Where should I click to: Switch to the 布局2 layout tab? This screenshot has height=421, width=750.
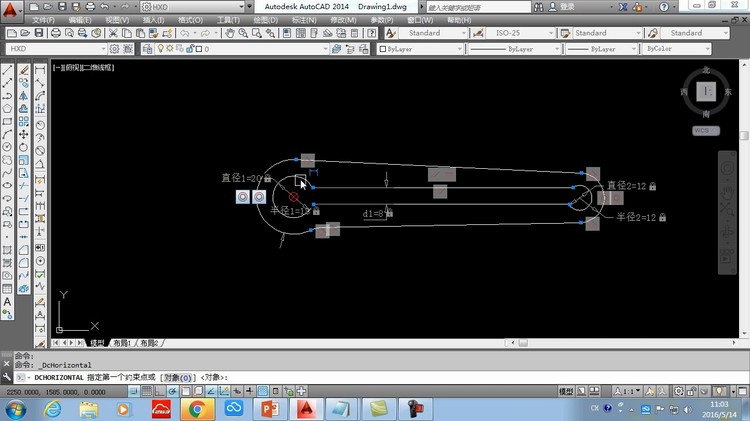(149, 343)
